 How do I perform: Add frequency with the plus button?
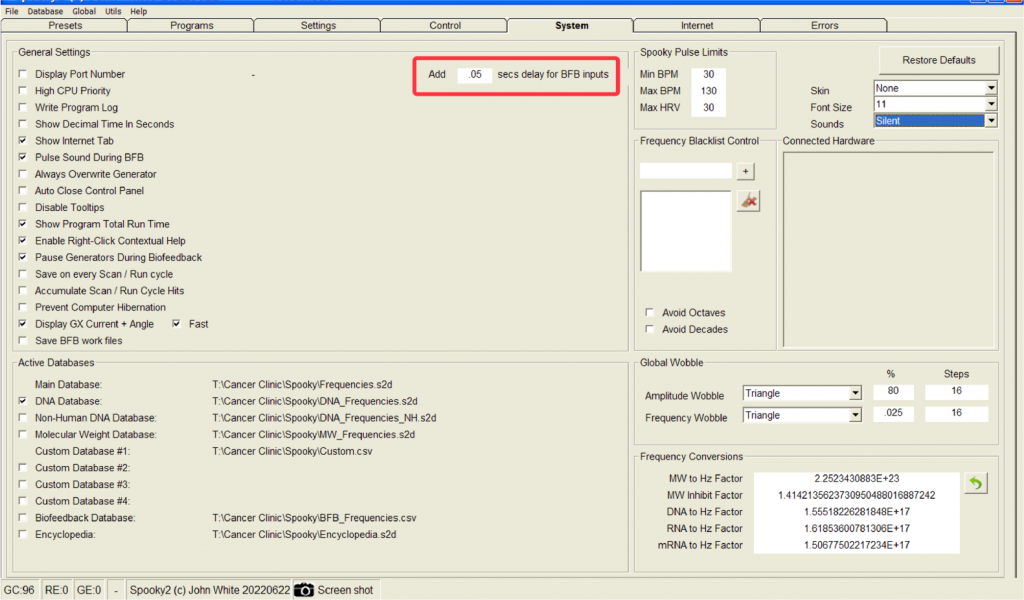tap(746, 172)
